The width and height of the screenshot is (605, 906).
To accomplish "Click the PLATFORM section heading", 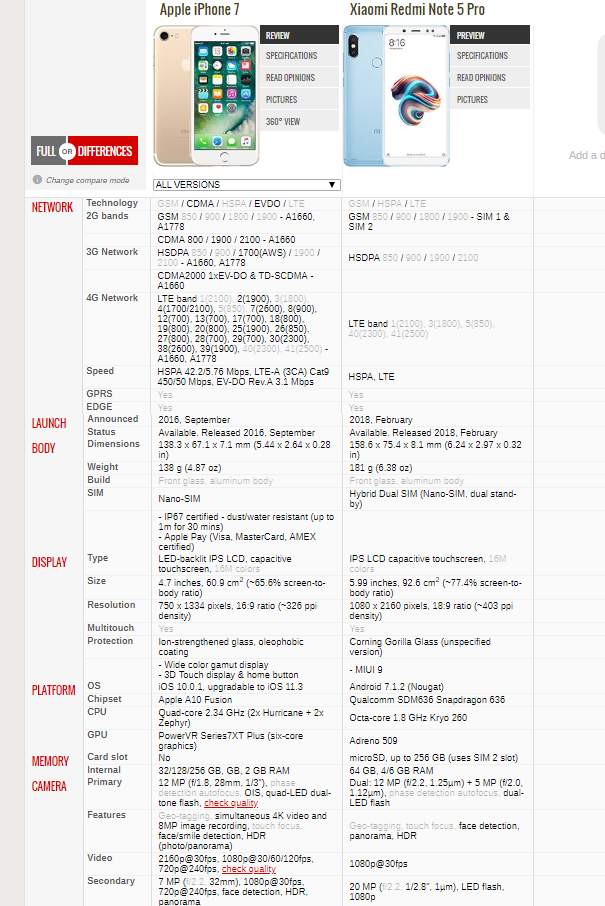I will click(54, 690).
